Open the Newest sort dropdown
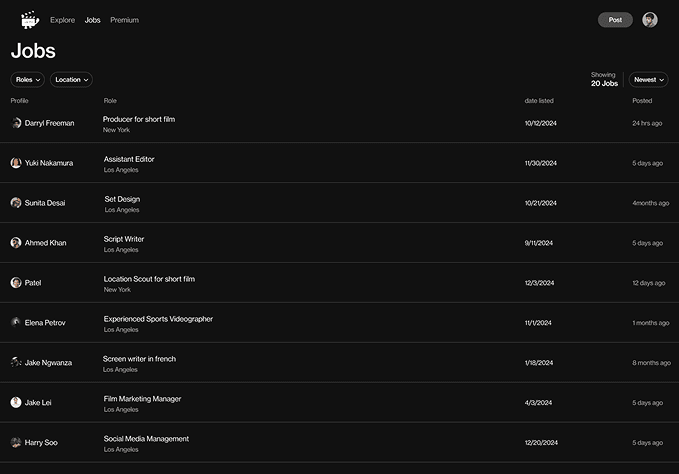 click(648, 79)
